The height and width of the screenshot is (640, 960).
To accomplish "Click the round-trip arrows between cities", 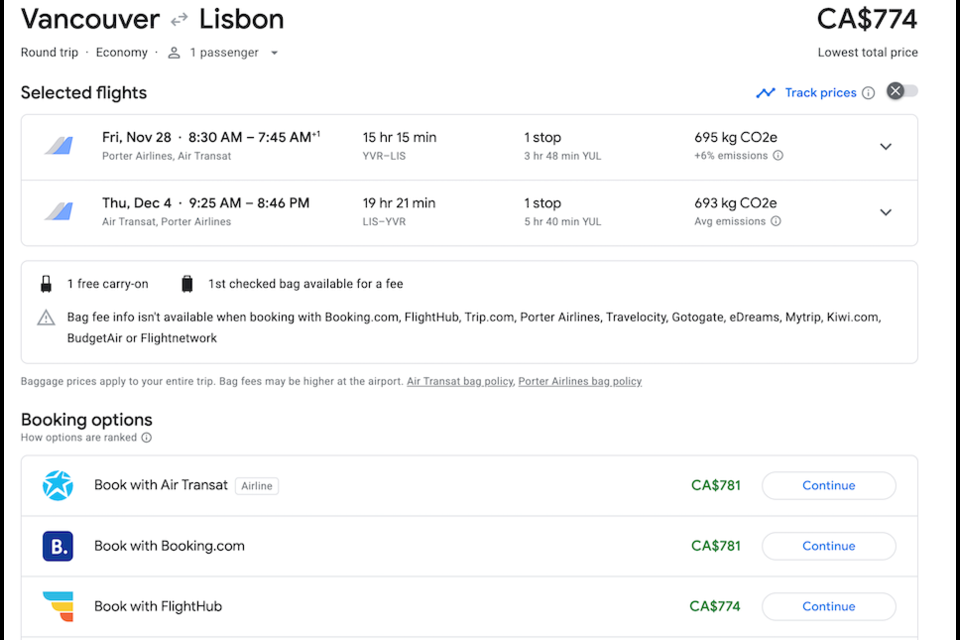I will 179,19.
